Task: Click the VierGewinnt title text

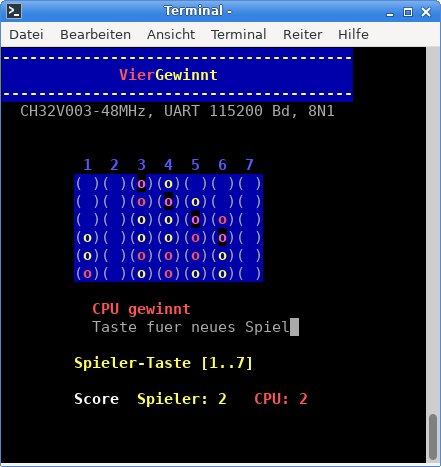Action: click(x=168, y=75)
